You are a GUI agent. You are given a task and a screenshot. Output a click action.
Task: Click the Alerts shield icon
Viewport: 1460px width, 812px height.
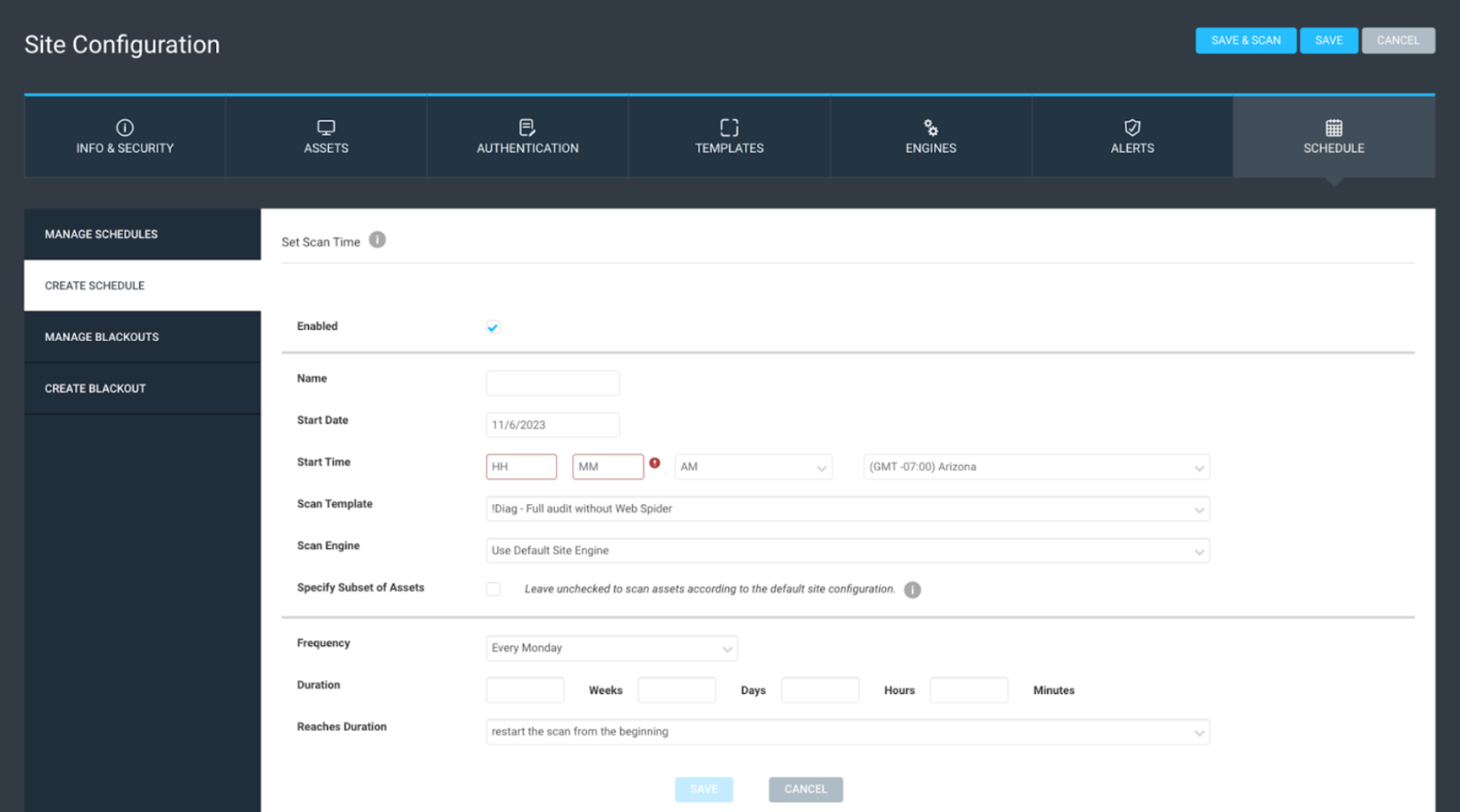[x=1132, y=128]
